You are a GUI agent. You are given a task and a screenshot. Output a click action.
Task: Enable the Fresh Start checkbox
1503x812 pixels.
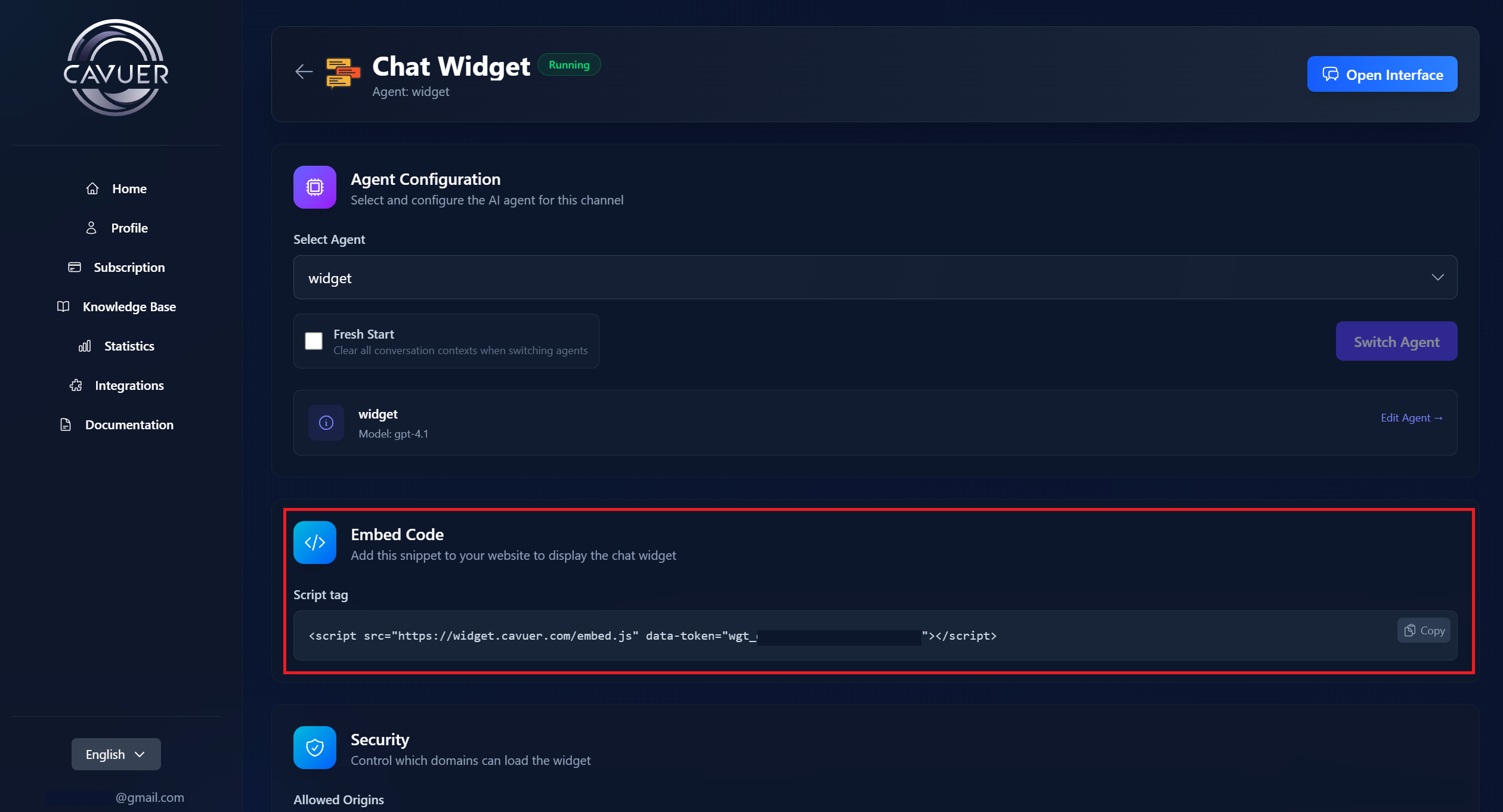[x=314, y=341]
